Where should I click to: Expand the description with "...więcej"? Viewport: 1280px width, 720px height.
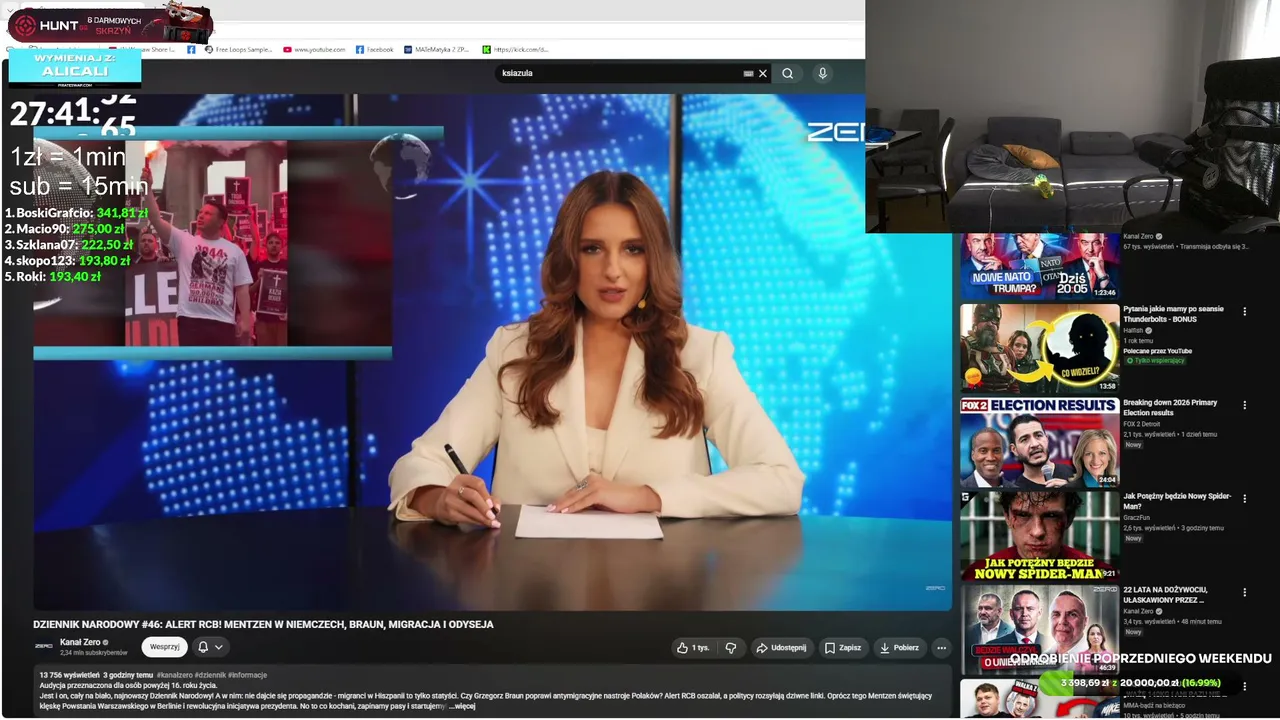(x=464, y=706)
